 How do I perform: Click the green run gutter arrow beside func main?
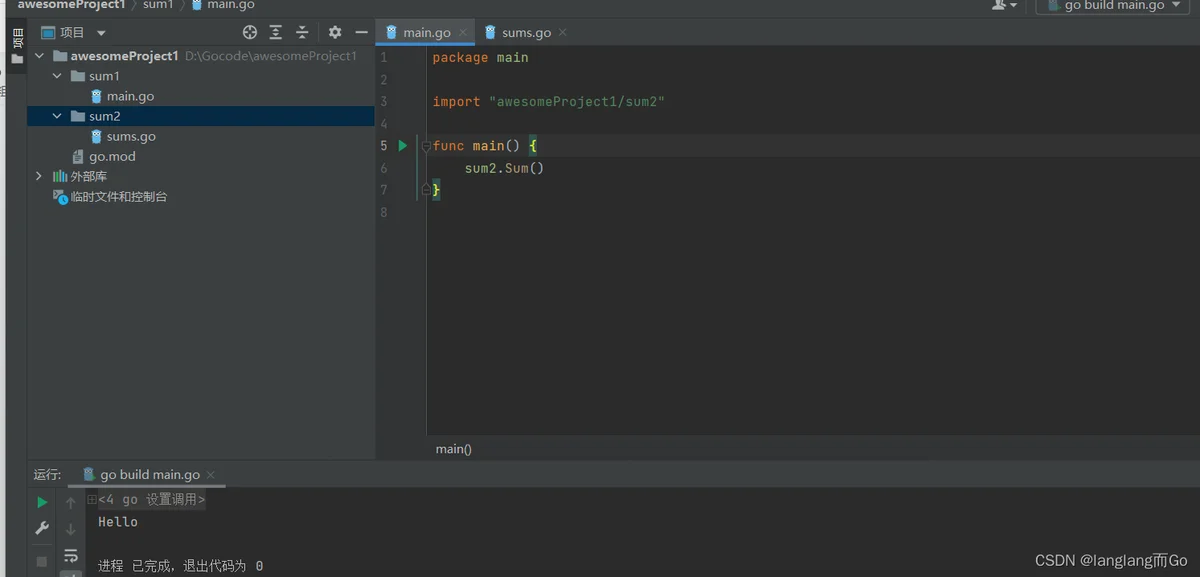403,146
